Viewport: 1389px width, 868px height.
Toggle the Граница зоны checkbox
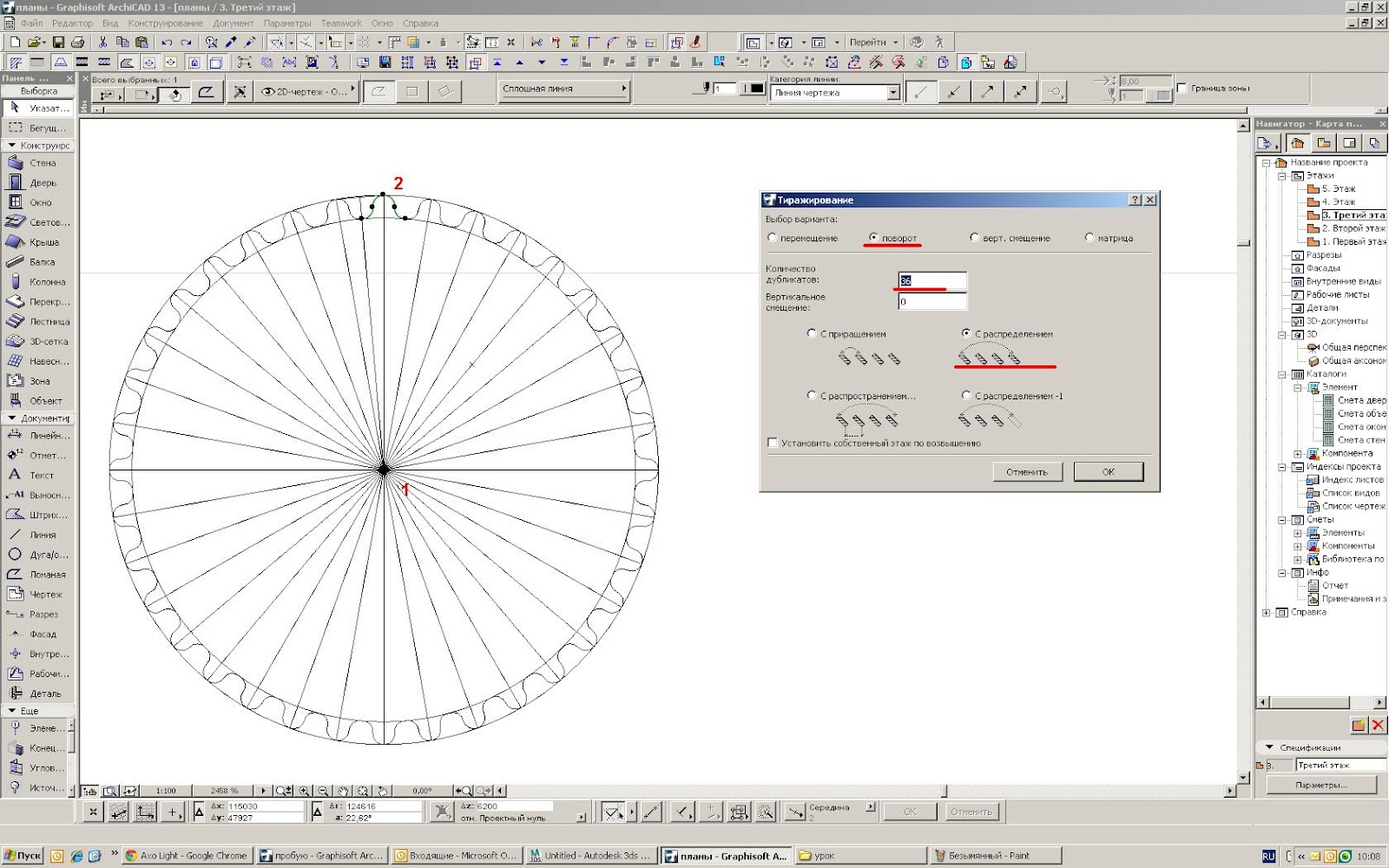(1182, 88)
